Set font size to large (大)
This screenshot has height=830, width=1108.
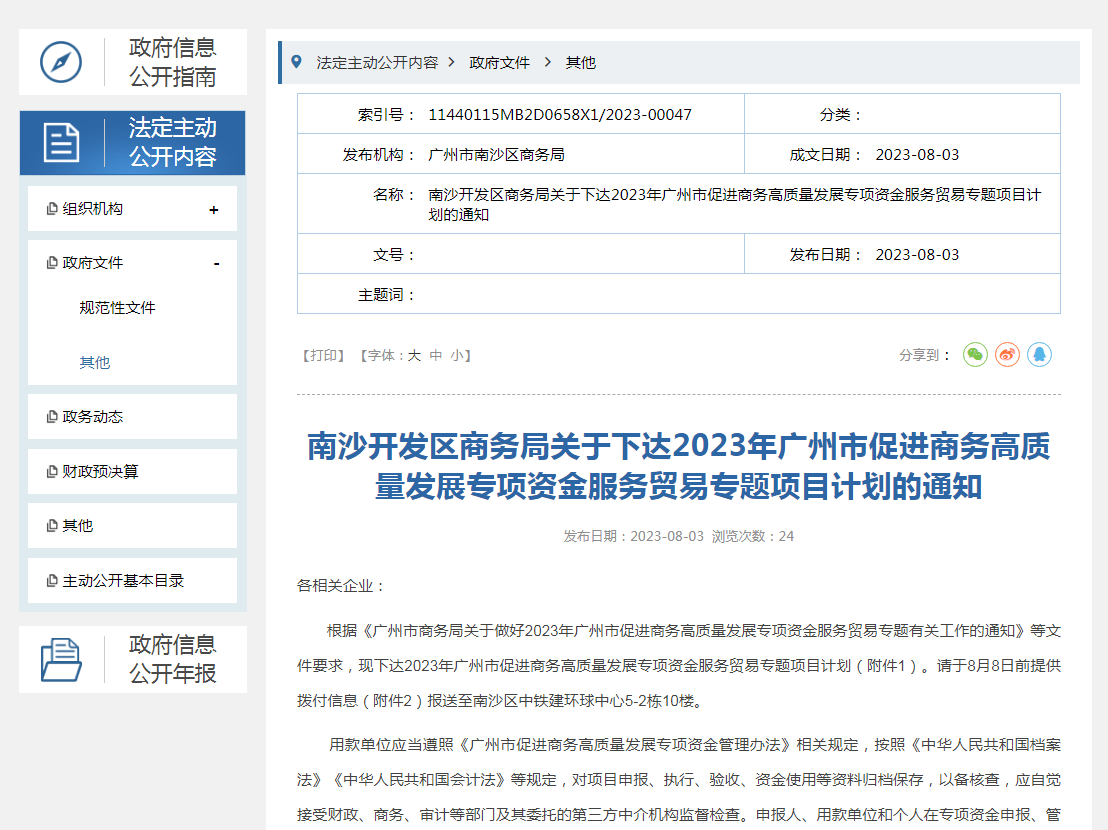(x=414, y=355)
